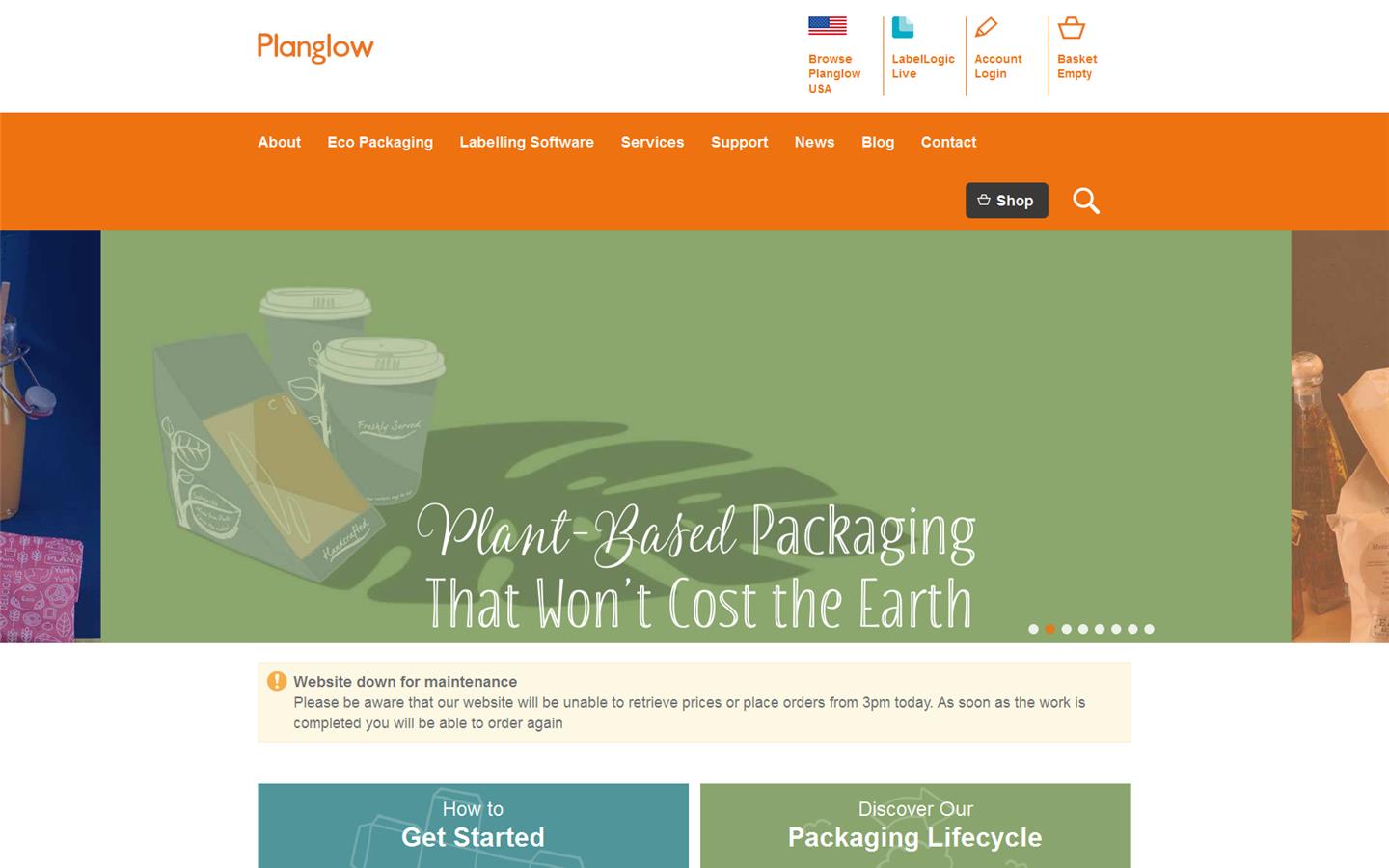
Task: Click the dark Shop button
Action: [x=1006, y=201]
